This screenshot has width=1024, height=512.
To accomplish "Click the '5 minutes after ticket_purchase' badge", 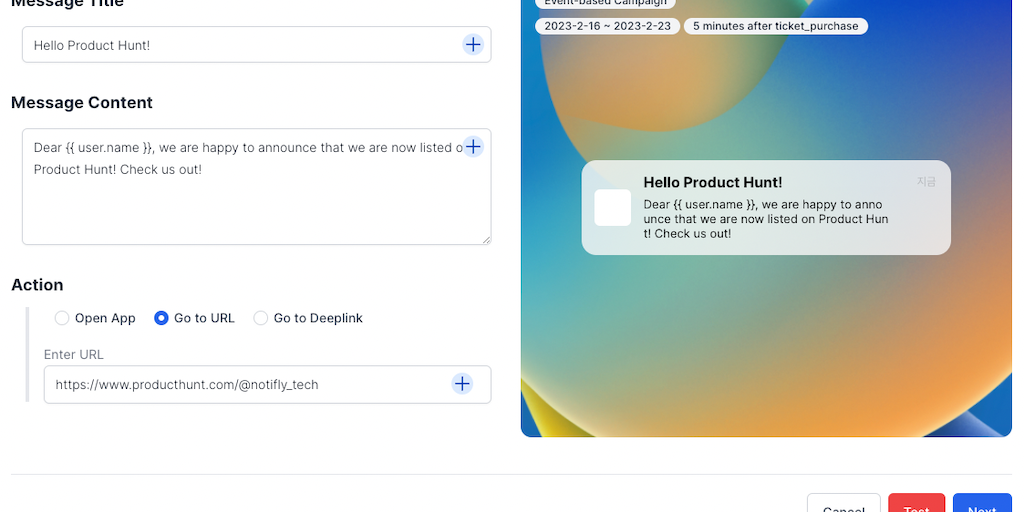I will point(776,26).
